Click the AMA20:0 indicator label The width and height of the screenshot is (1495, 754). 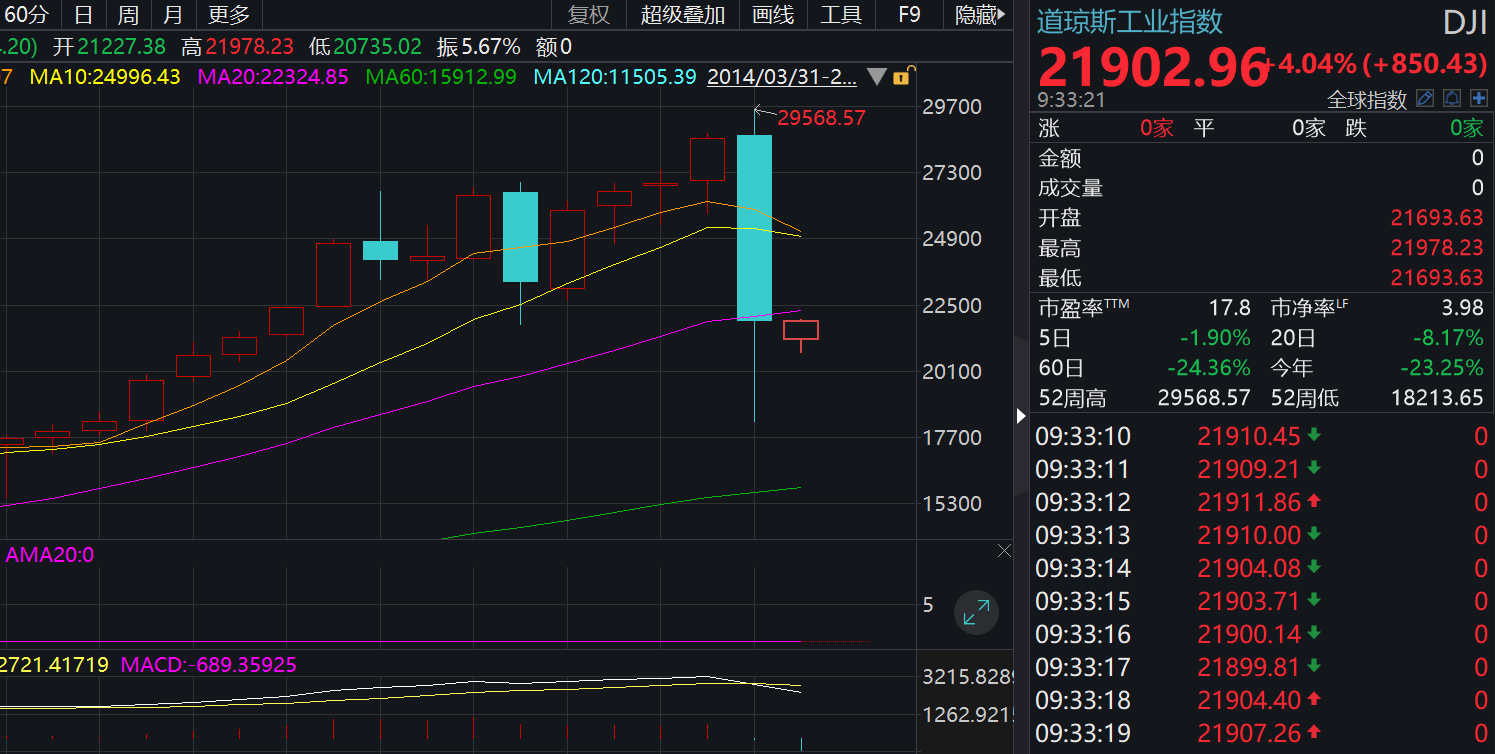50,554
